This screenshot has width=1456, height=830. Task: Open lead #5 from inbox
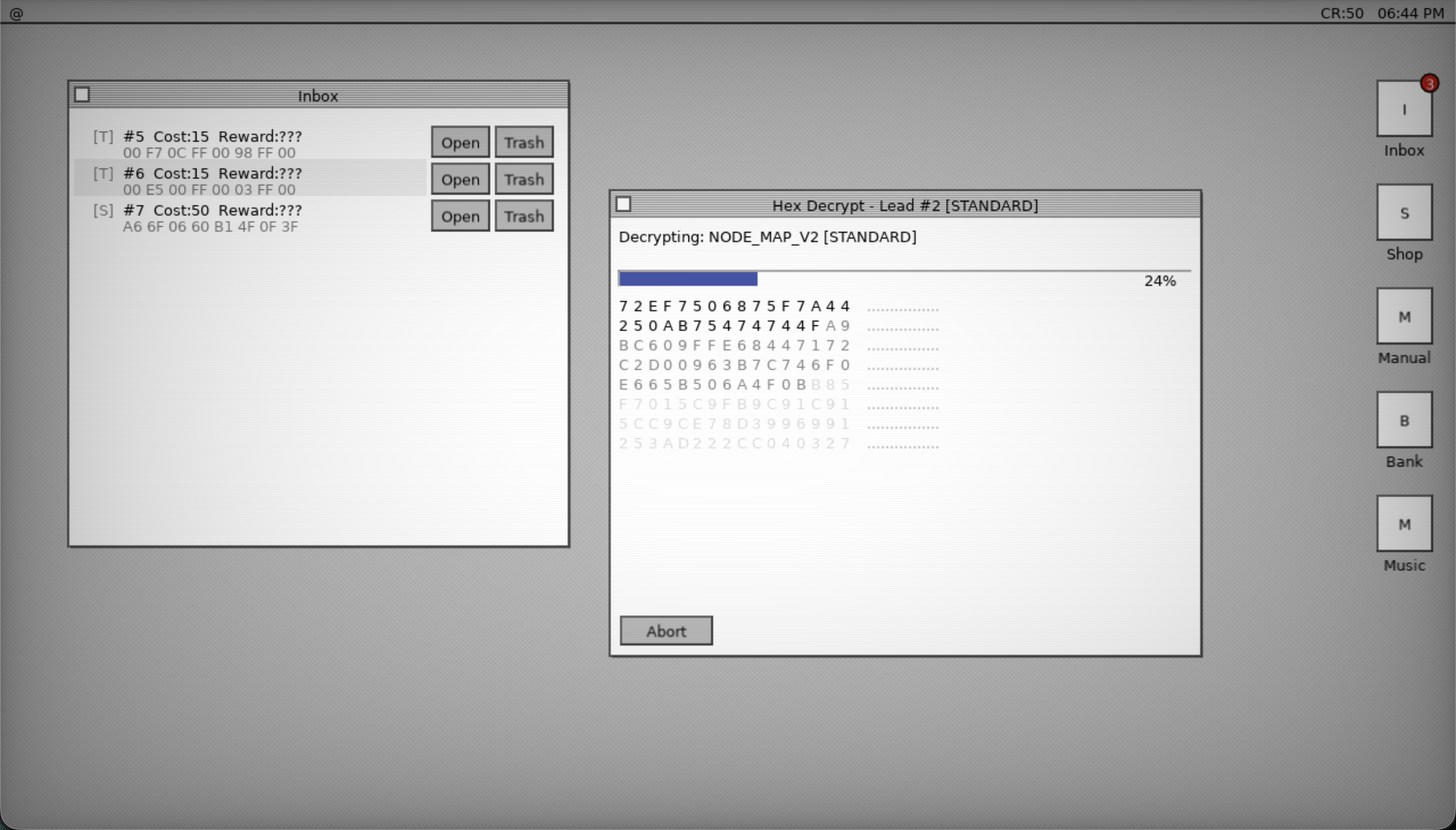(x=460, y=143)
